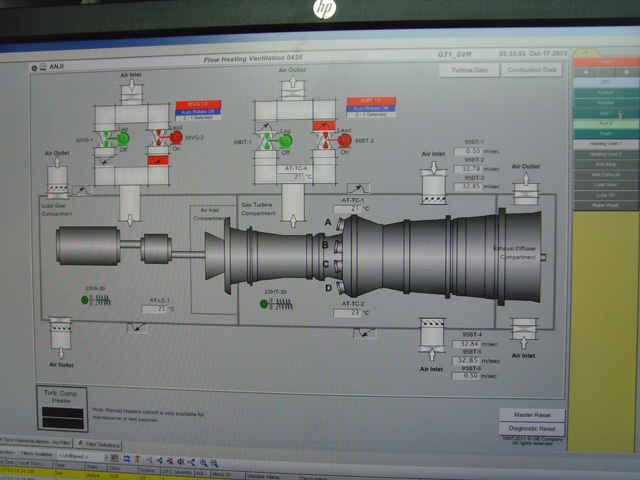Open the Anti Icing screen
Viewport: 640px width, 480px height.
(606, 164)
